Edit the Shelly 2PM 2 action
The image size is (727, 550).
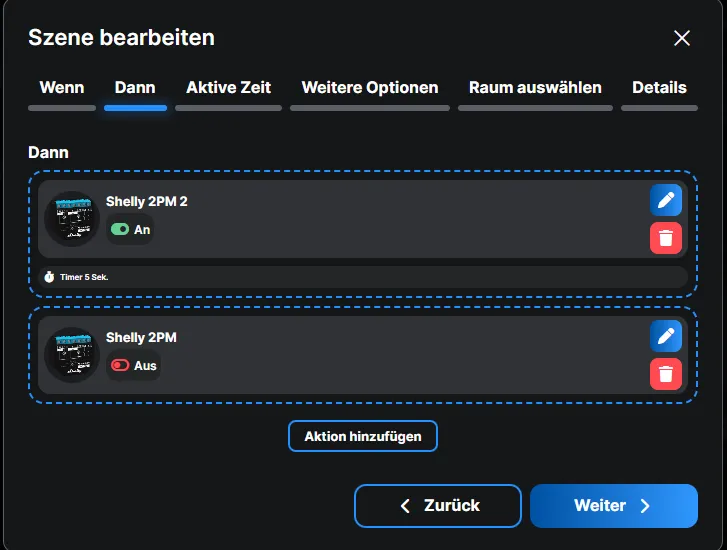pyautogui.click(x=666, y=201)
